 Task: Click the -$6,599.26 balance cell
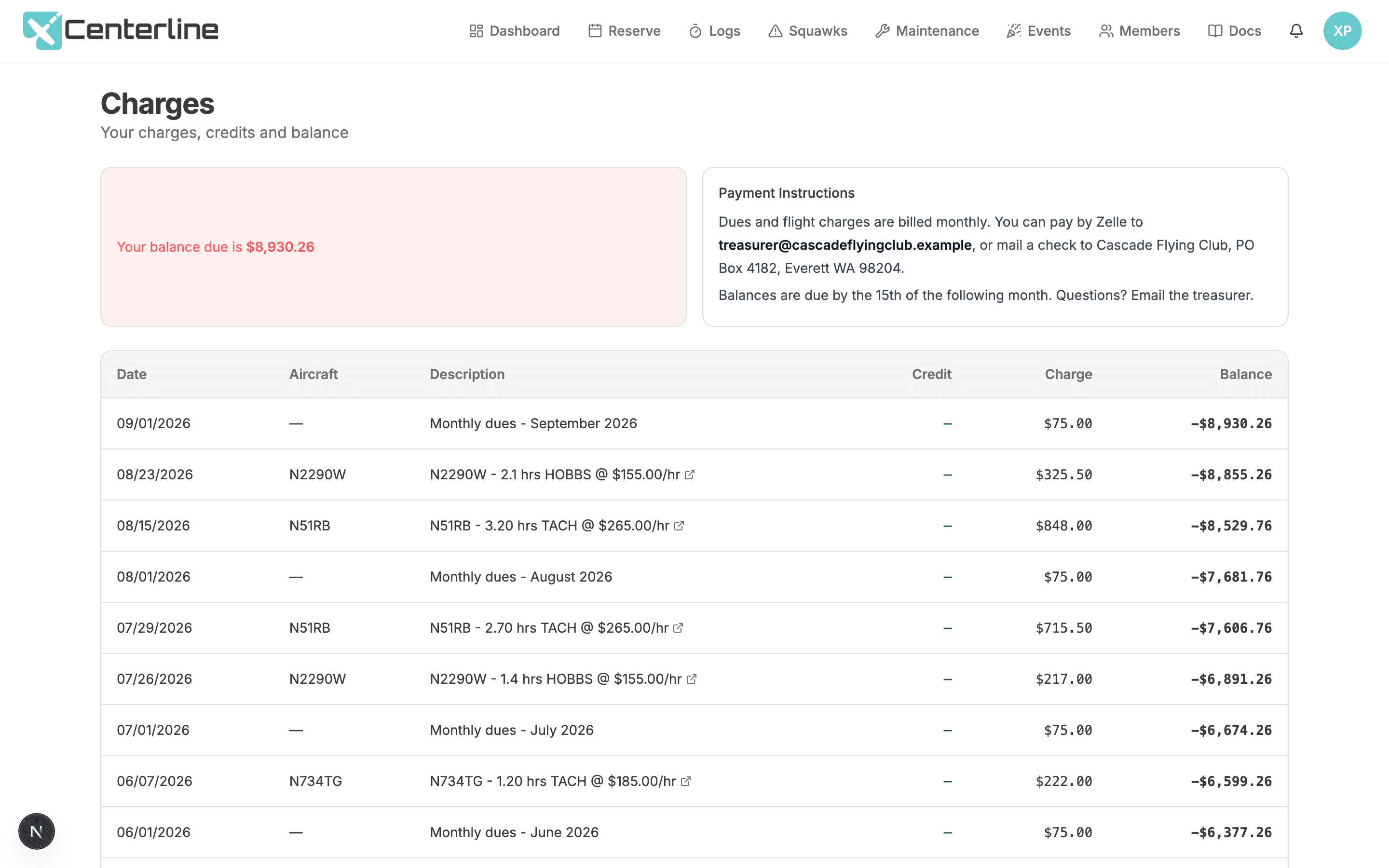[x=1231, y=781]
